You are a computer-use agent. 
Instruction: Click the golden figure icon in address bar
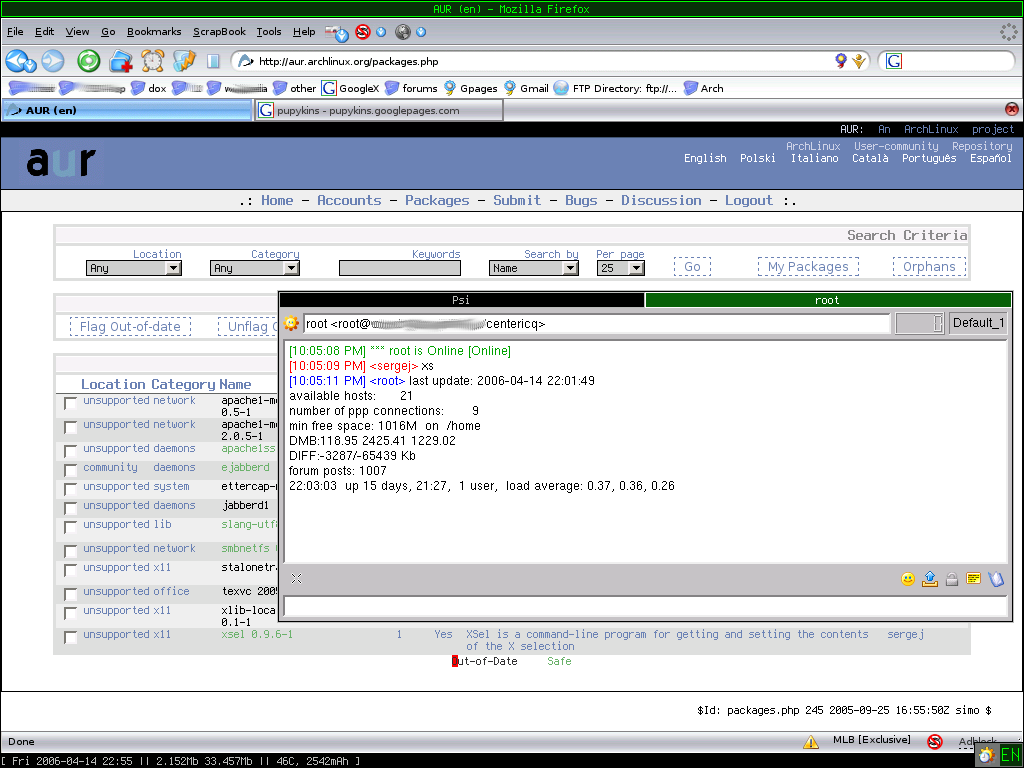[859, 61]
